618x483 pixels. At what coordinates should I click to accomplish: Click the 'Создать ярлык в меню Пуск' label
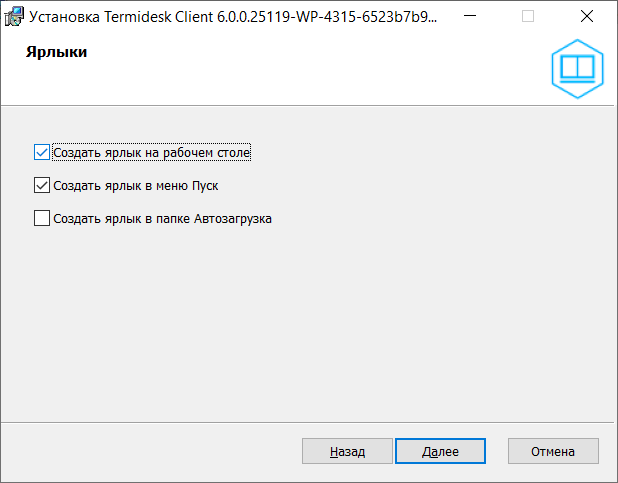coord(135,185)
